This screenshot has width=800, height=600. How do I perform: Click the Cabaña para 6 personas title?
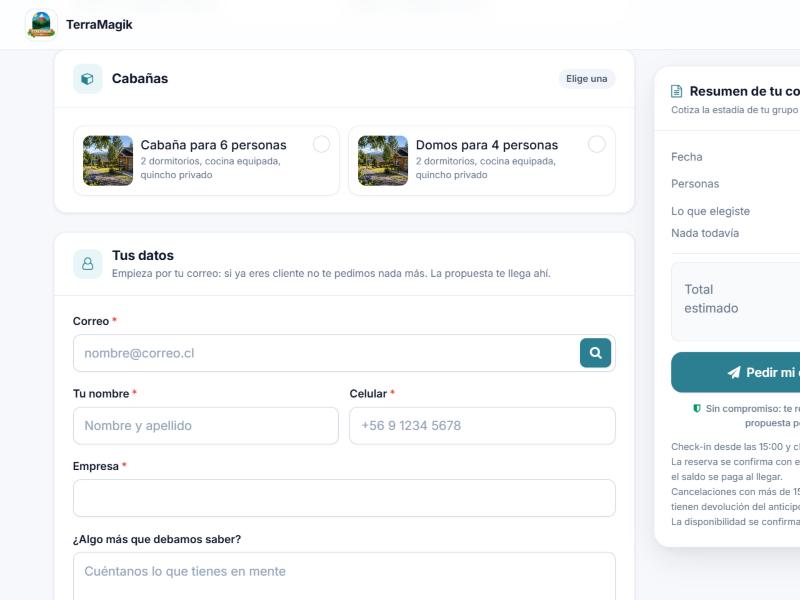tap(214, 145)
